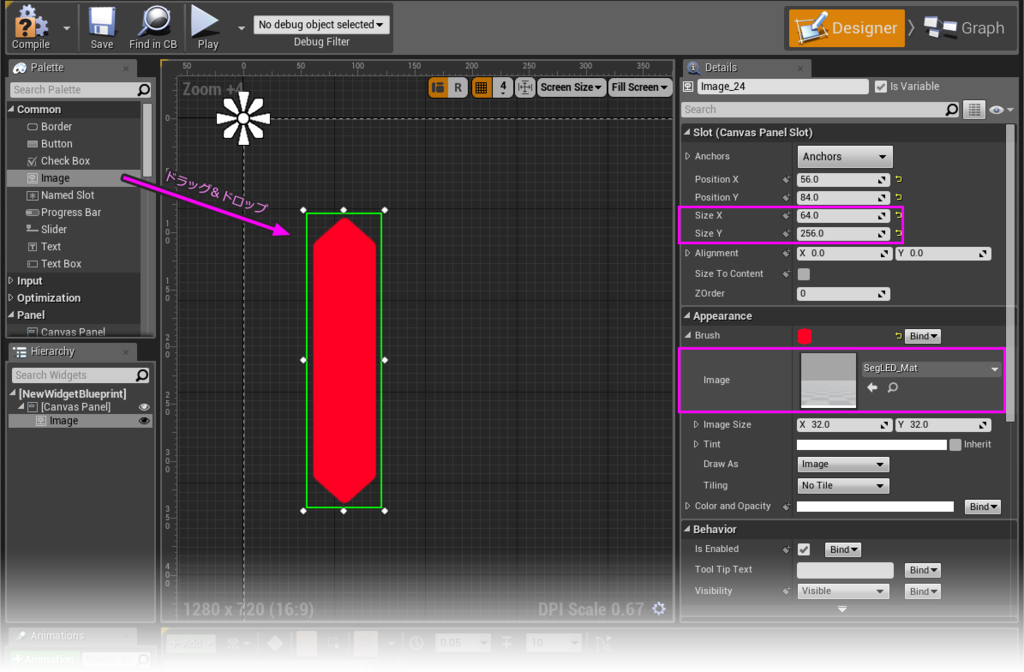Open property matrix grid icon
The image size is (1024, 672).
pos(974,110)
